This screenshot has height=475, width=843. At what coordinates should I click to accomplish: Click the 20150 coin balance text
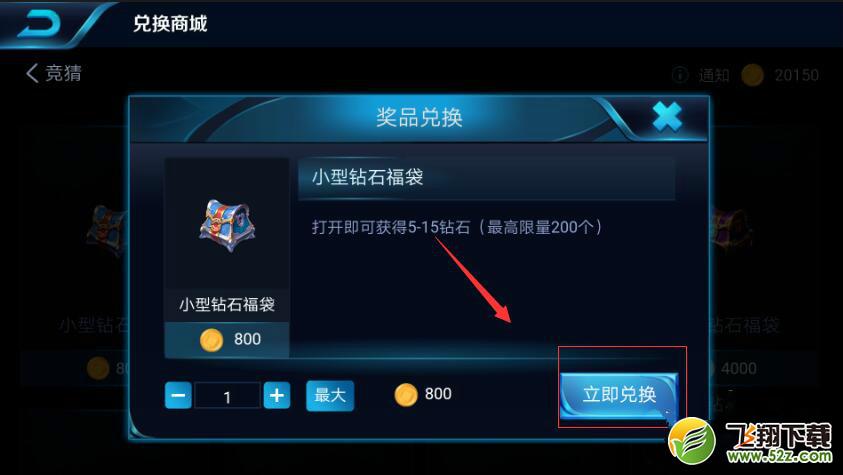pyautogui.click(x=796, y=75)
